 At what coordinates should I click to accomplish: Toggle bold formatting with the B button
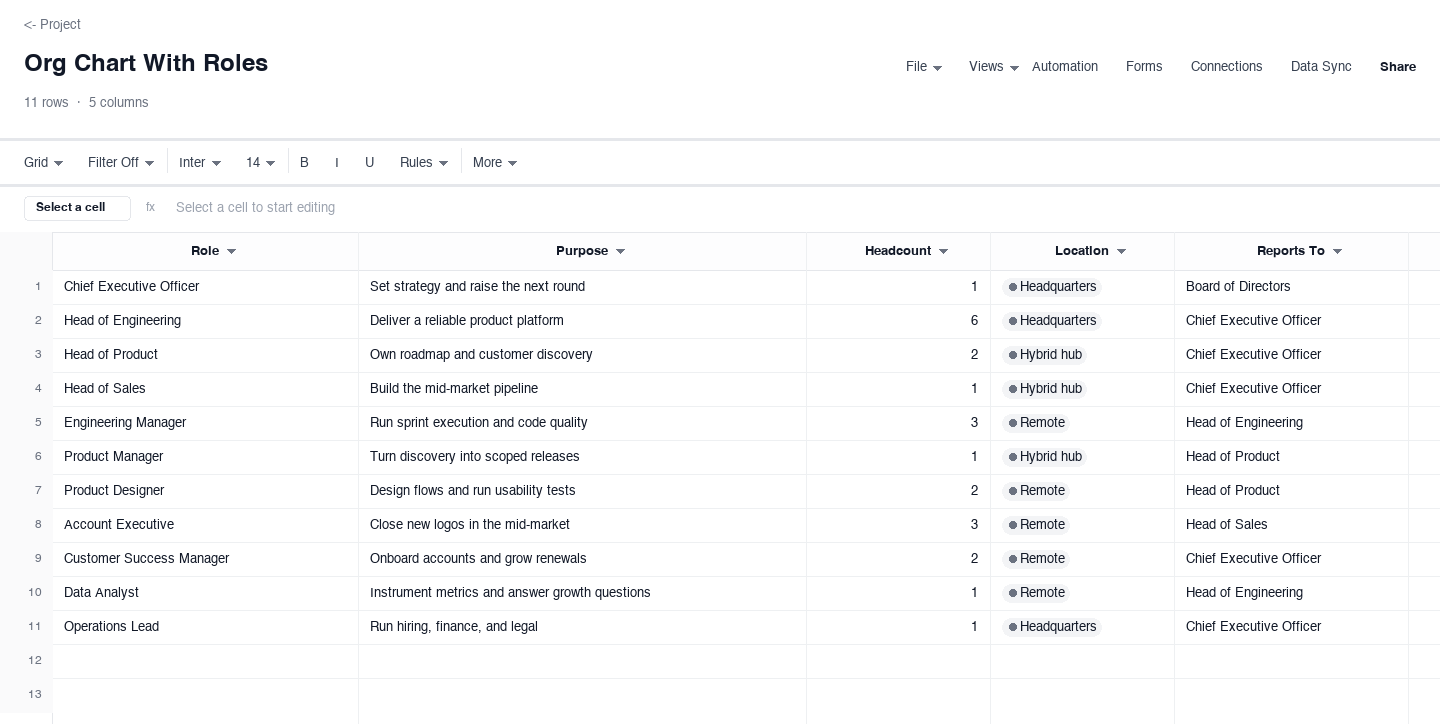(304, 162)
